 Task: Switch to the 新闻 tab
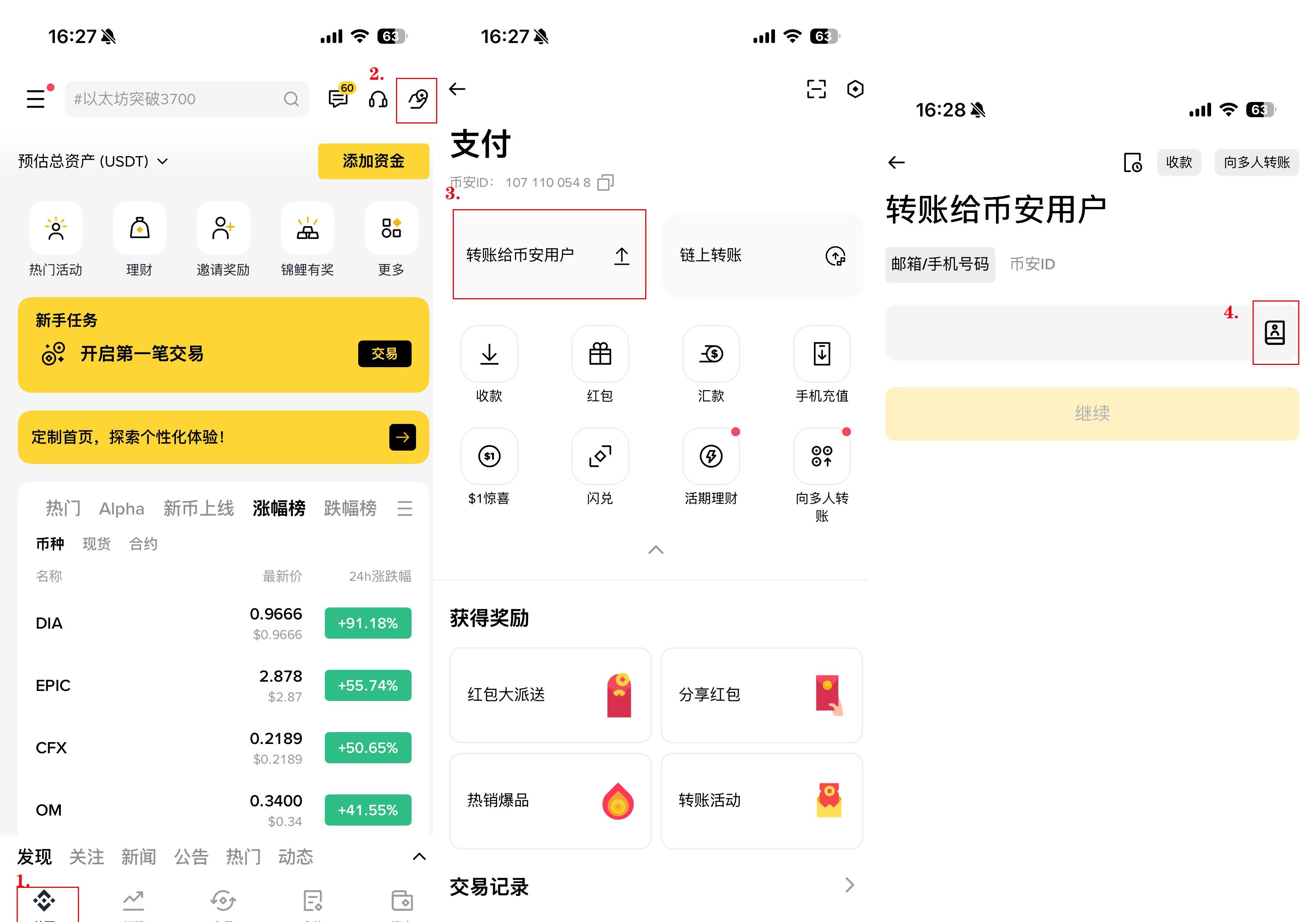(x=139, y=857)
